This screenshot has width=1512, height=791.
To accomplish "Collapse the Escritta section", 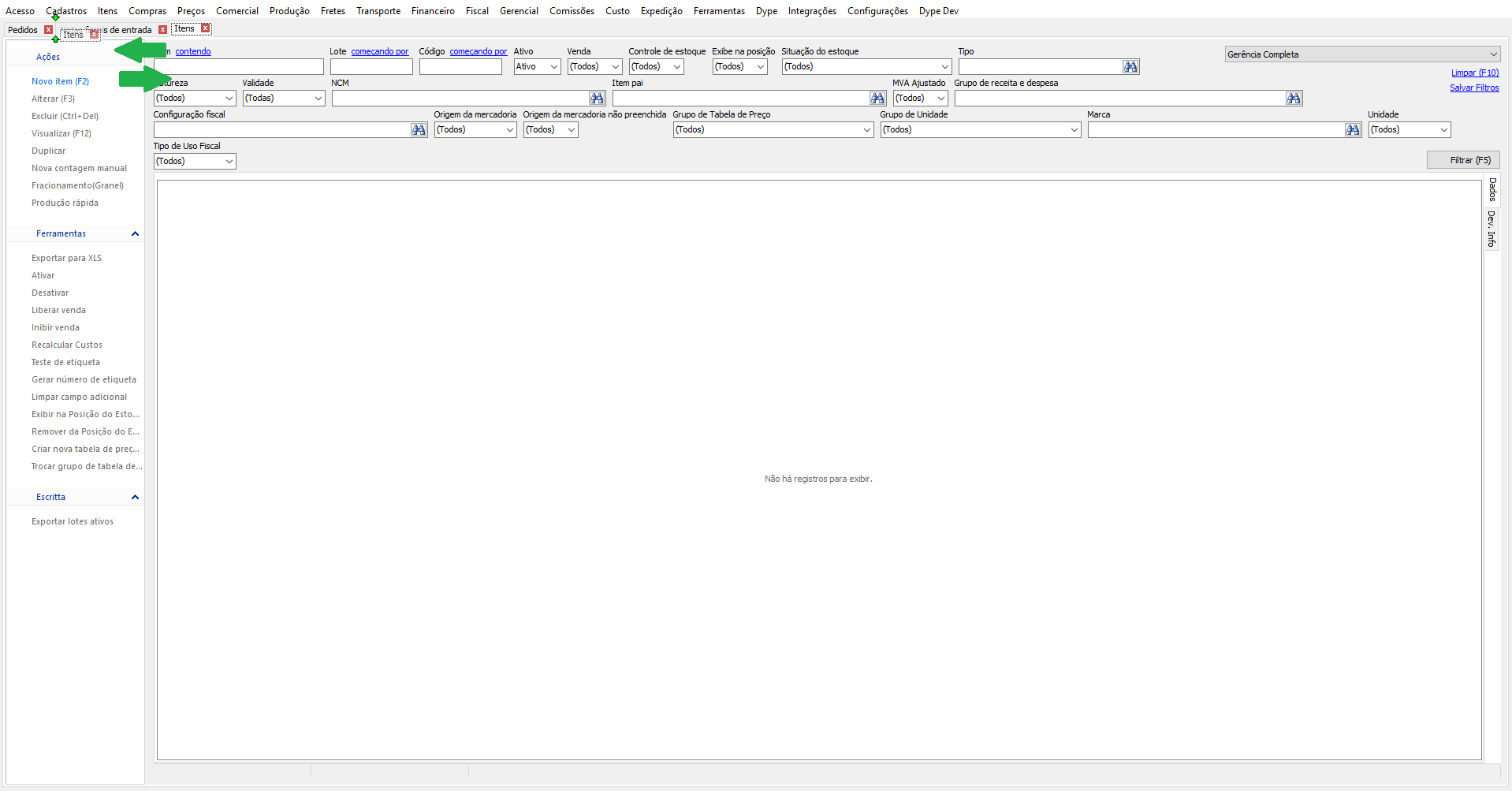I will pyautogui.click(x=135, y=498).
